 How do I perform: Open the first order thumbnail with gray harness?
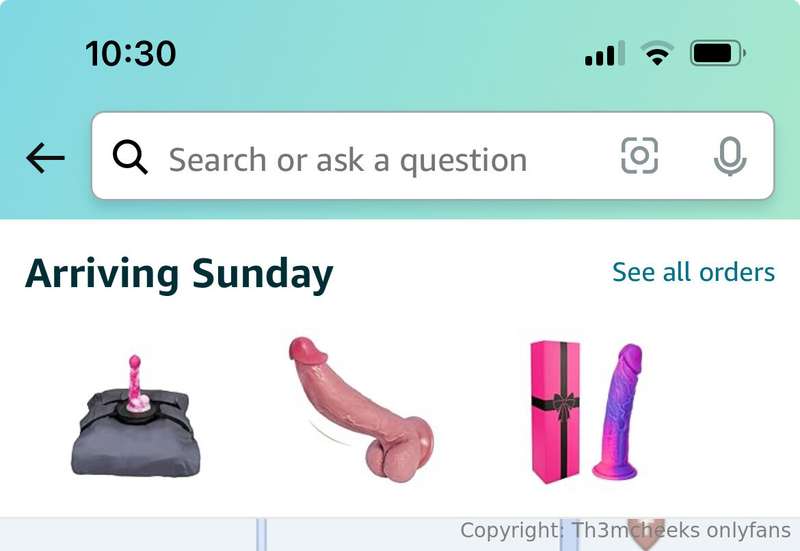[x=136, y=416]
